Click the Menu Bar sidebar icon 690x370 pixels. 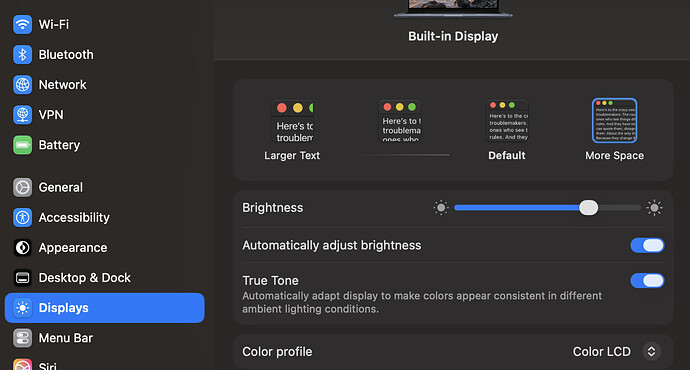[22, 338]
